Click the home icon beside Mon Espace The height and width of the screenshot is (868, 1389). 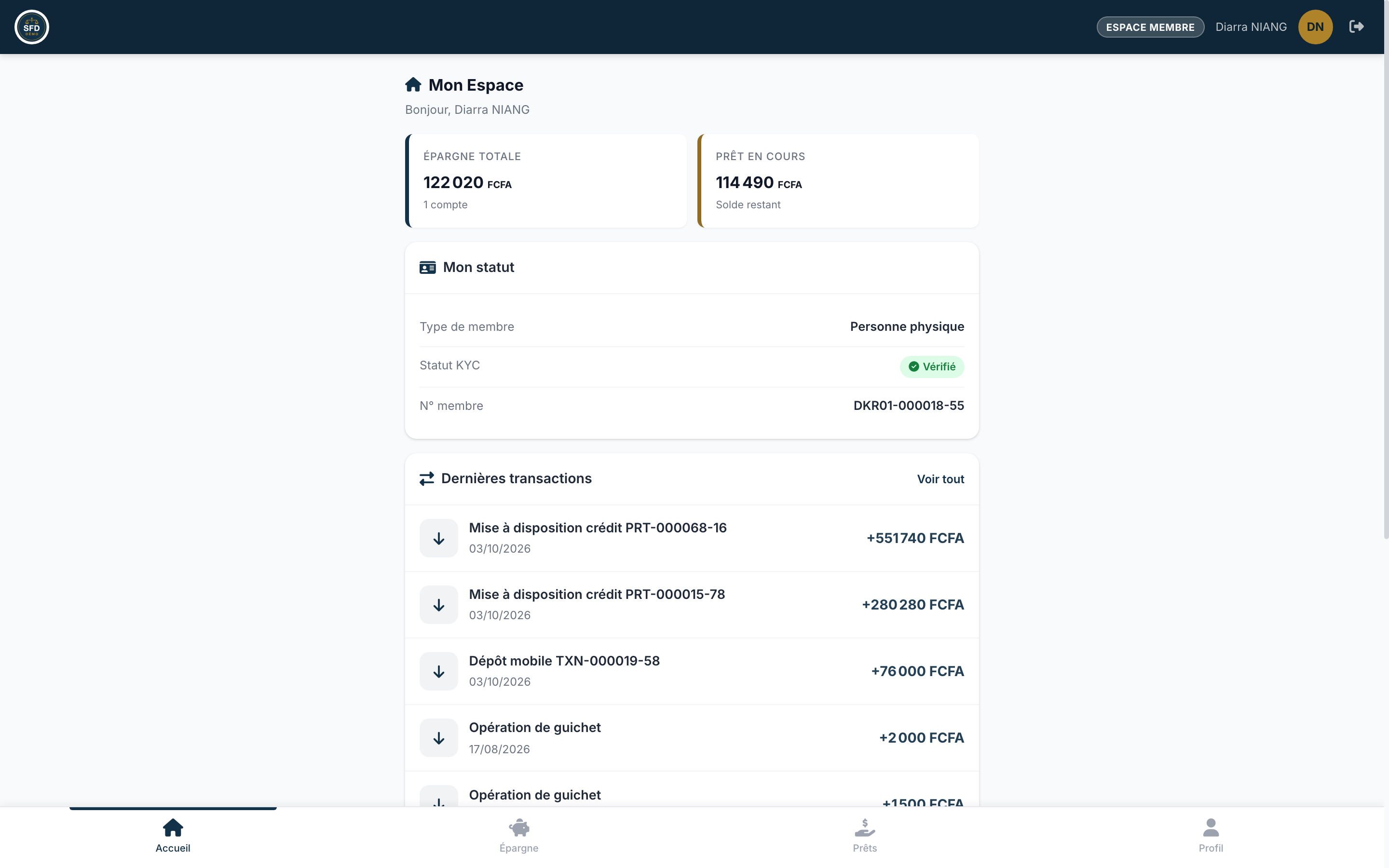(x=413, y=85)
